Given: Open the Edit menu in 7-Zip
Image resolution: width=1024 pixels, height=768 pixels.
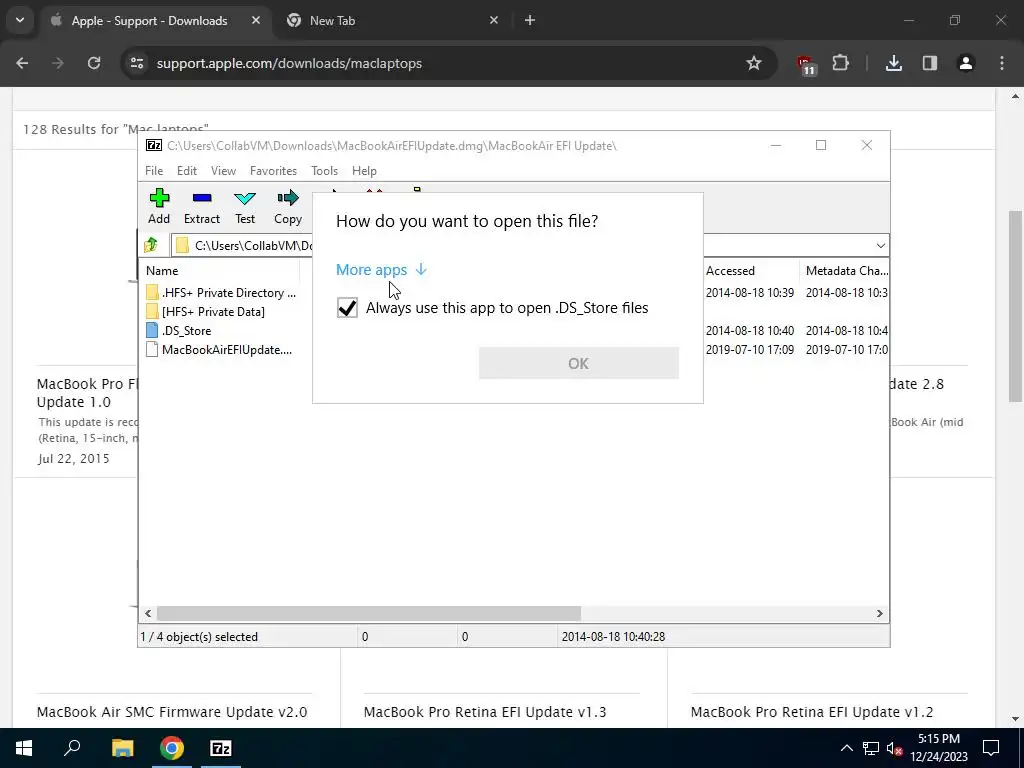Looking at the screenshot, I should point(187,170).
